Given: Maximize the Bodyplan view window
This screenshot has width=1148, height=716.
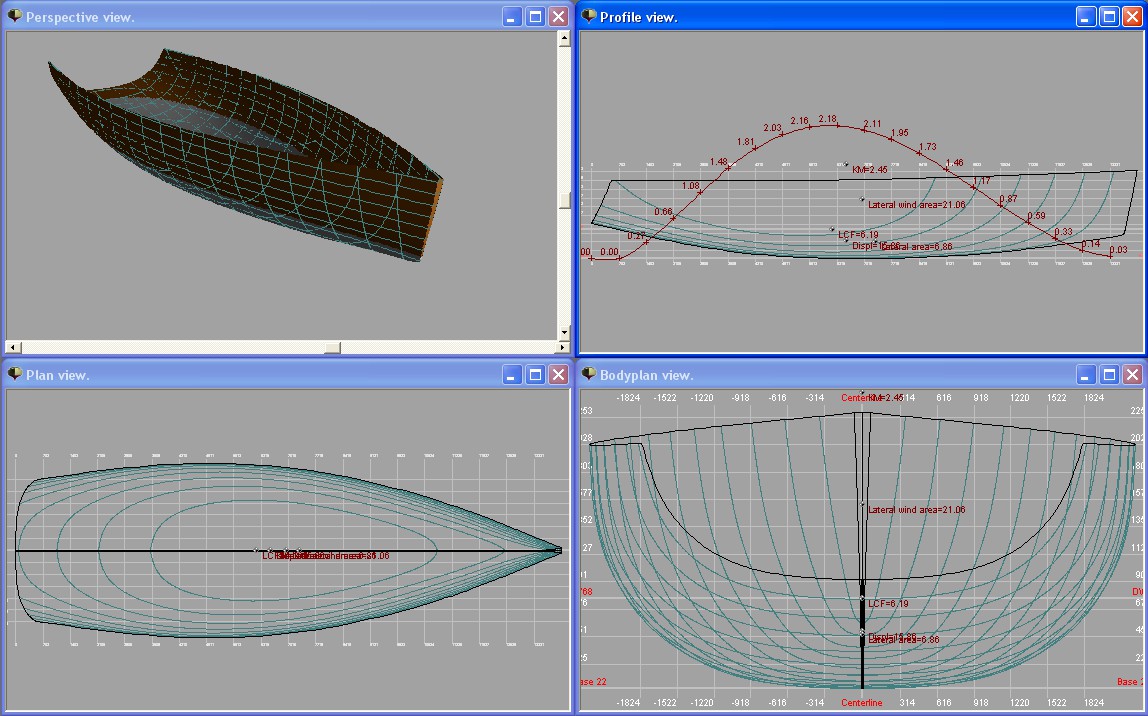Looking at the screenshot, I should click(x=1109, y=374).
